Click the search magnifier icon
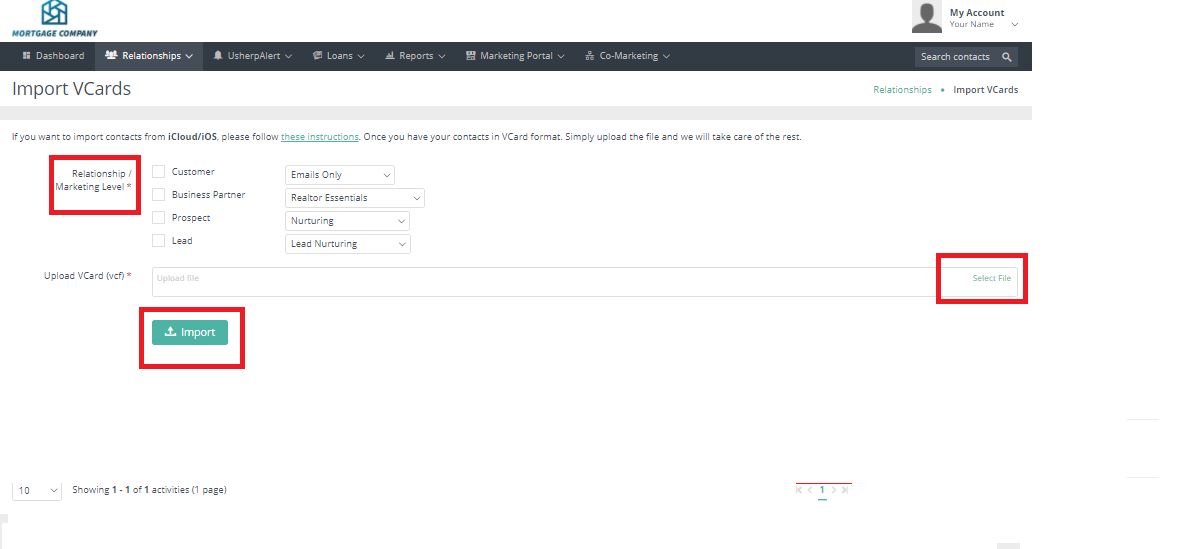 (1006, 57)
